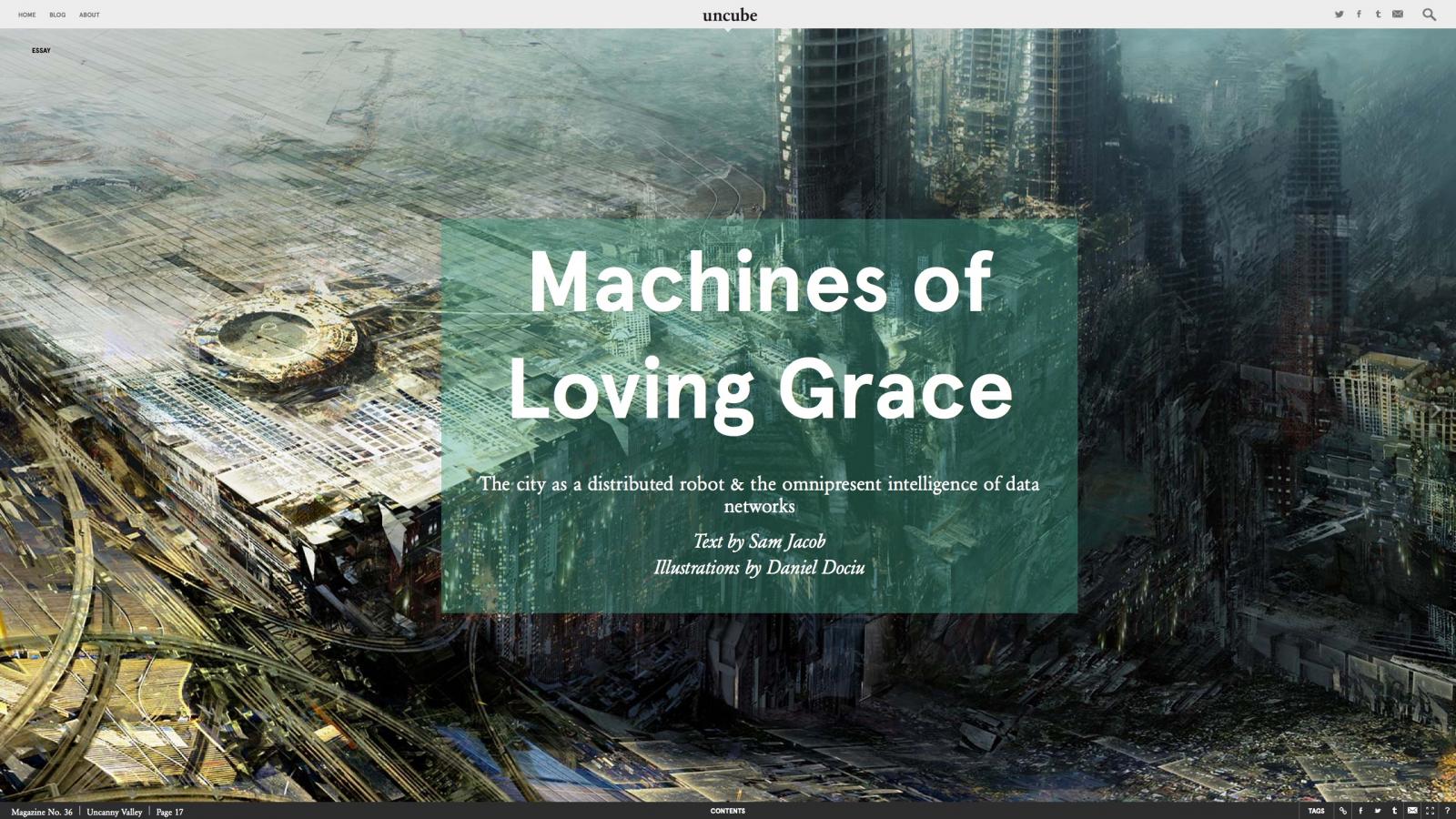Email this page from the bottom bar
The image size is (1456, 819).
(x=1412, y=811)
